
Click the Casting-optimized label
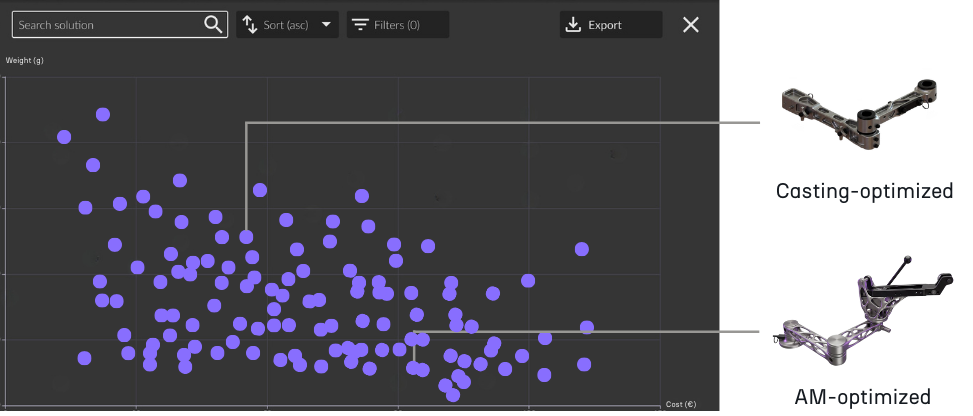coord(864,191)
